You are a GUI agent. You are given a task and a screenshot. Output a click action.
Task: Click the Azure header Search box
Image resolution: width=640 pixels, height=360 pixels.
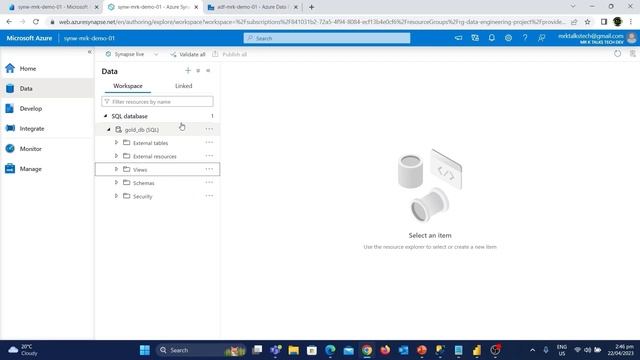point(327,38)
